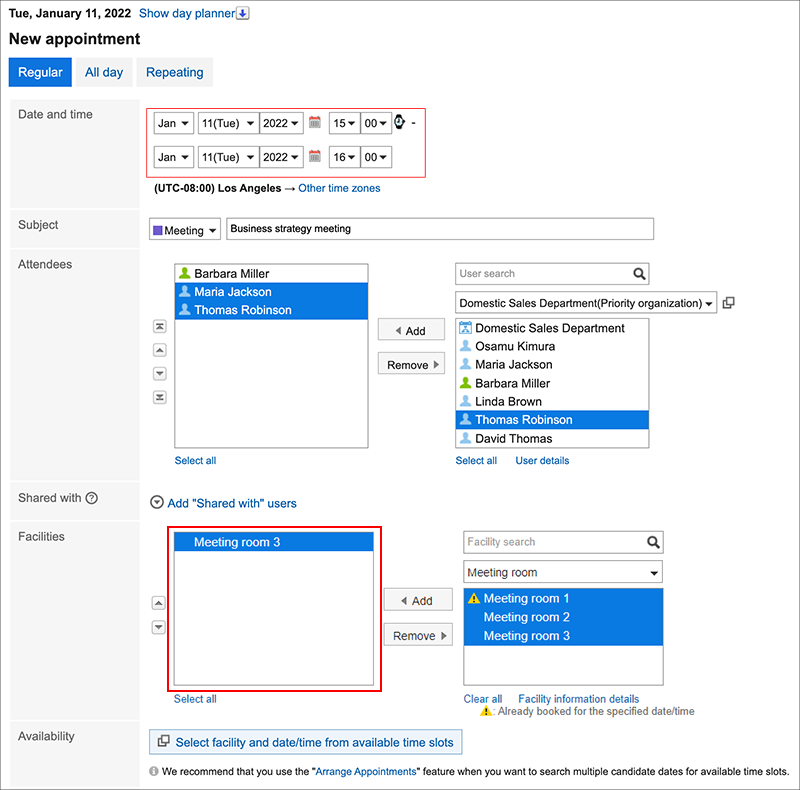Viewport: 800px width, 790px height.
Task: Select Domestic Sales Department organization entry
Action: point(552,328)
